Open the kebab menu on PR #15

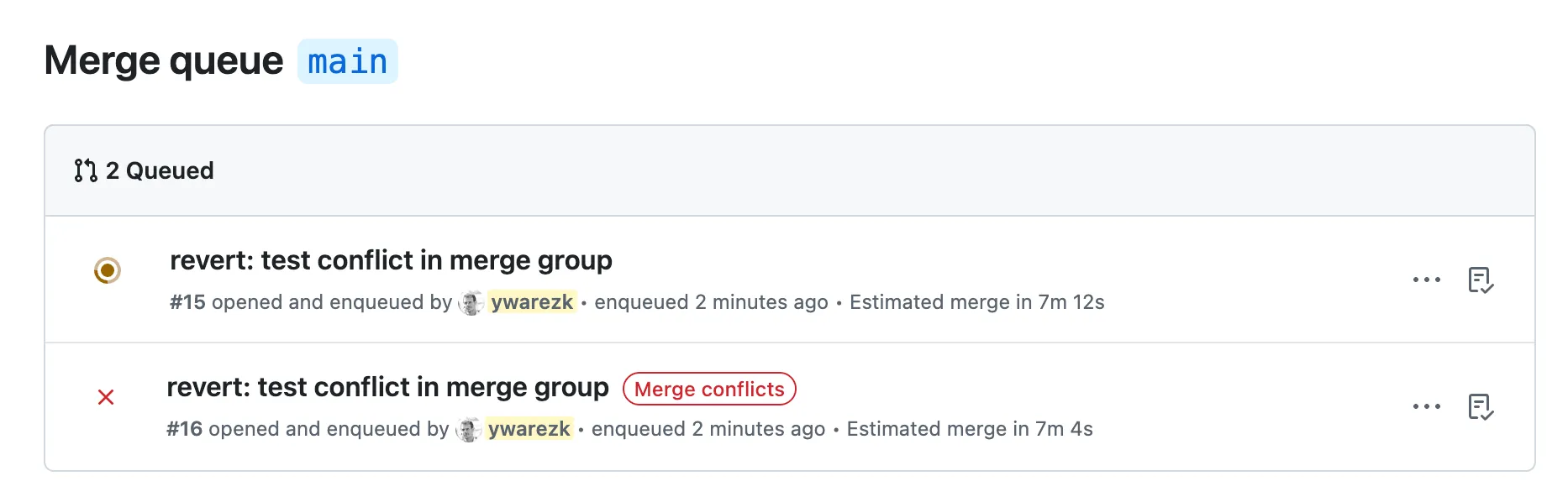coord(1426,280)
